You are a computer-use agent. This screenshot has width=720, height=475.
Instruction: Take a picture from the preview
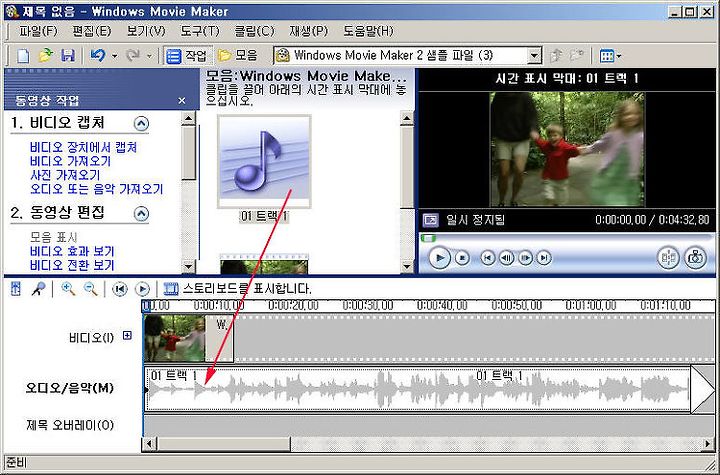pos(695,258)
